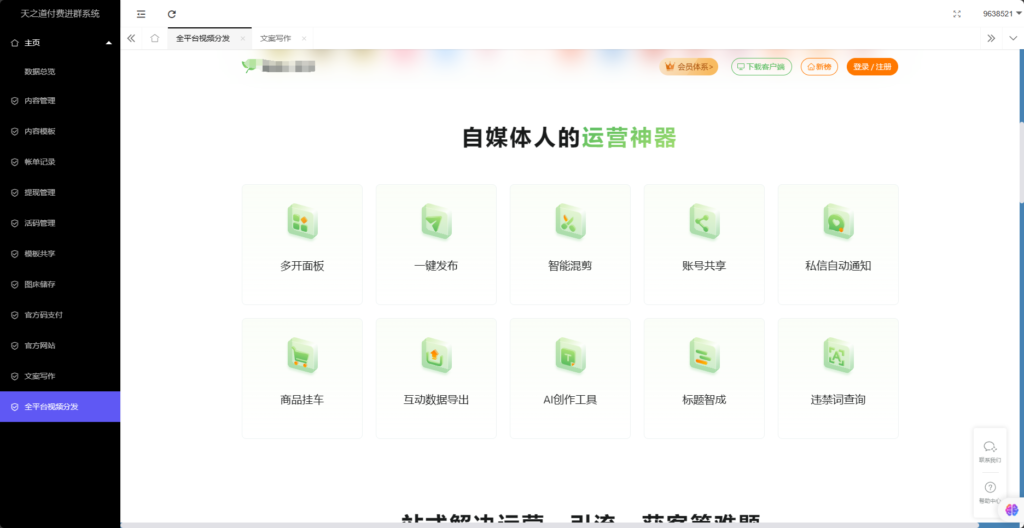Collapse the 主页 menu arrow
Viewport: 1024px width, 528px height.
pos(109,42)
